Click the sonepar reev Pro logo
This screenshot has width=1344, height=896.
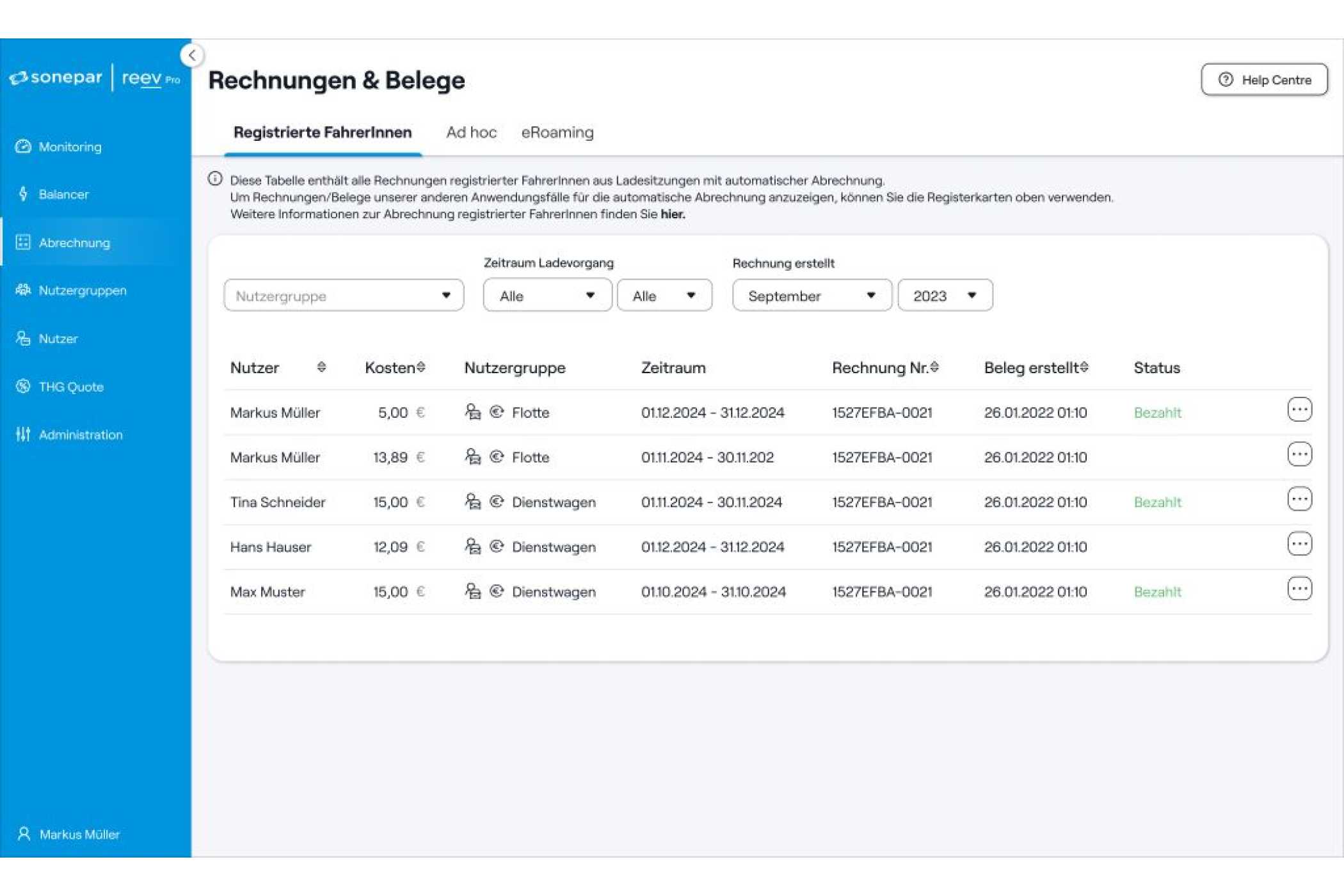point(95,78)
